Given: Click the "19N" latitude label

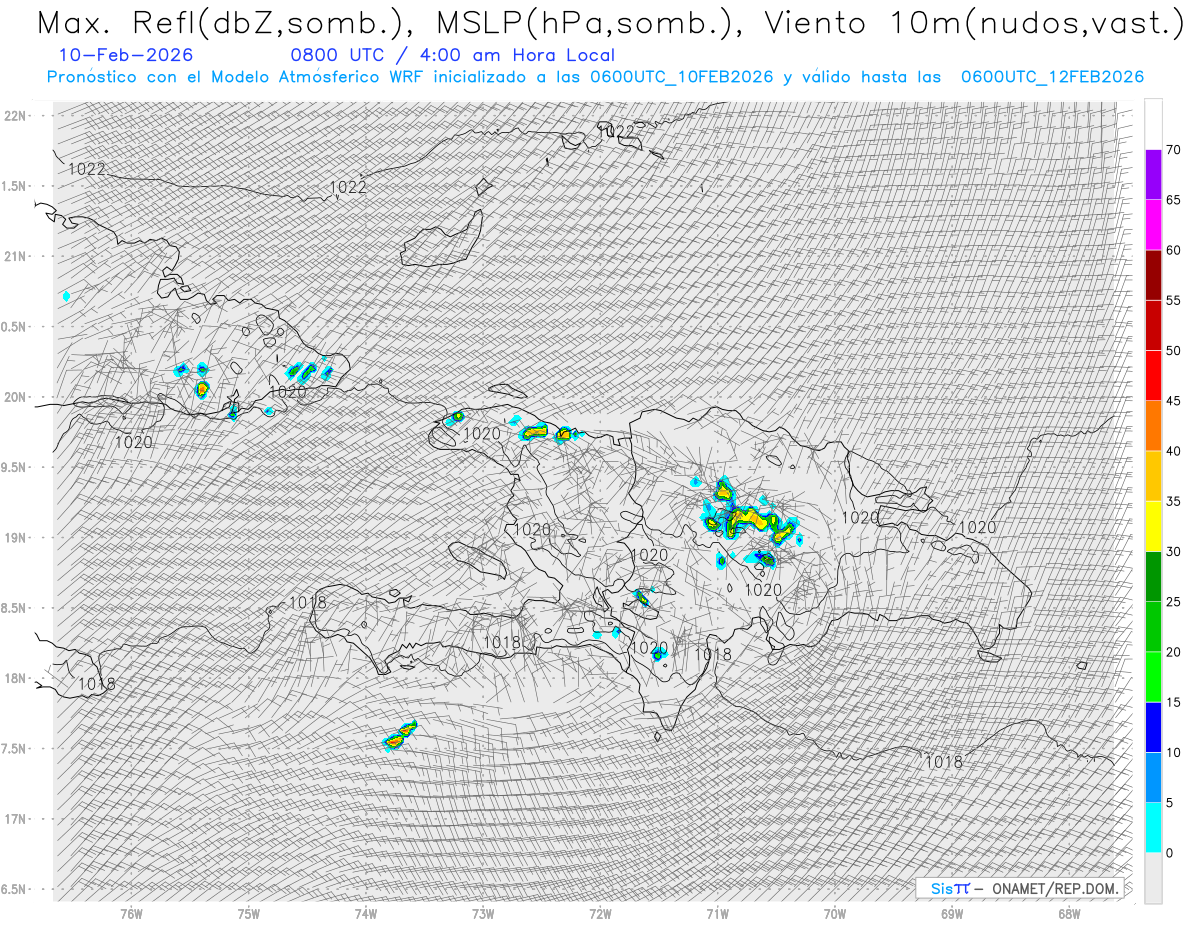Looking at the screenshot, I should point(15,538).
